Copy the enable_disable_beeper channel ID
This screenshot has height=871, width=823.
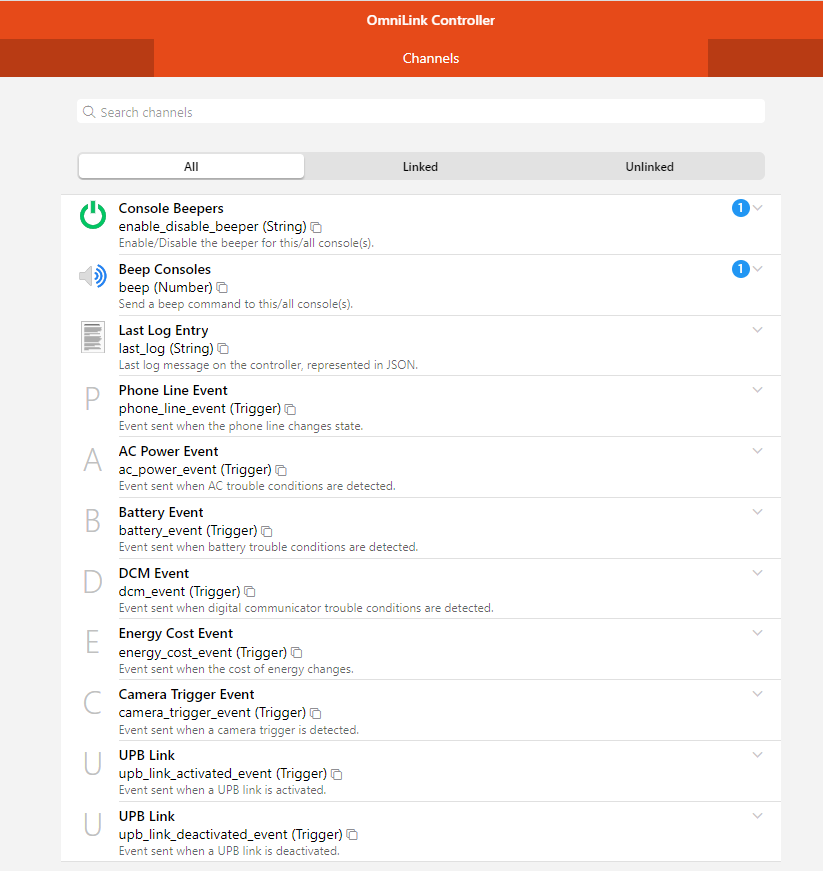tap(316, 227)
